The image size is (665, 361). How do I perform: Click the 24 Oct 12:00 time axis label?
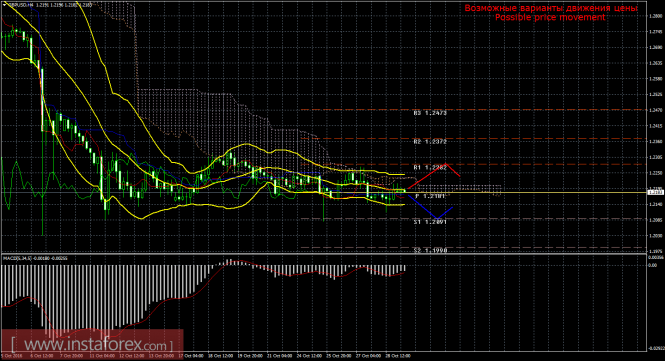(x=309, y=356)
